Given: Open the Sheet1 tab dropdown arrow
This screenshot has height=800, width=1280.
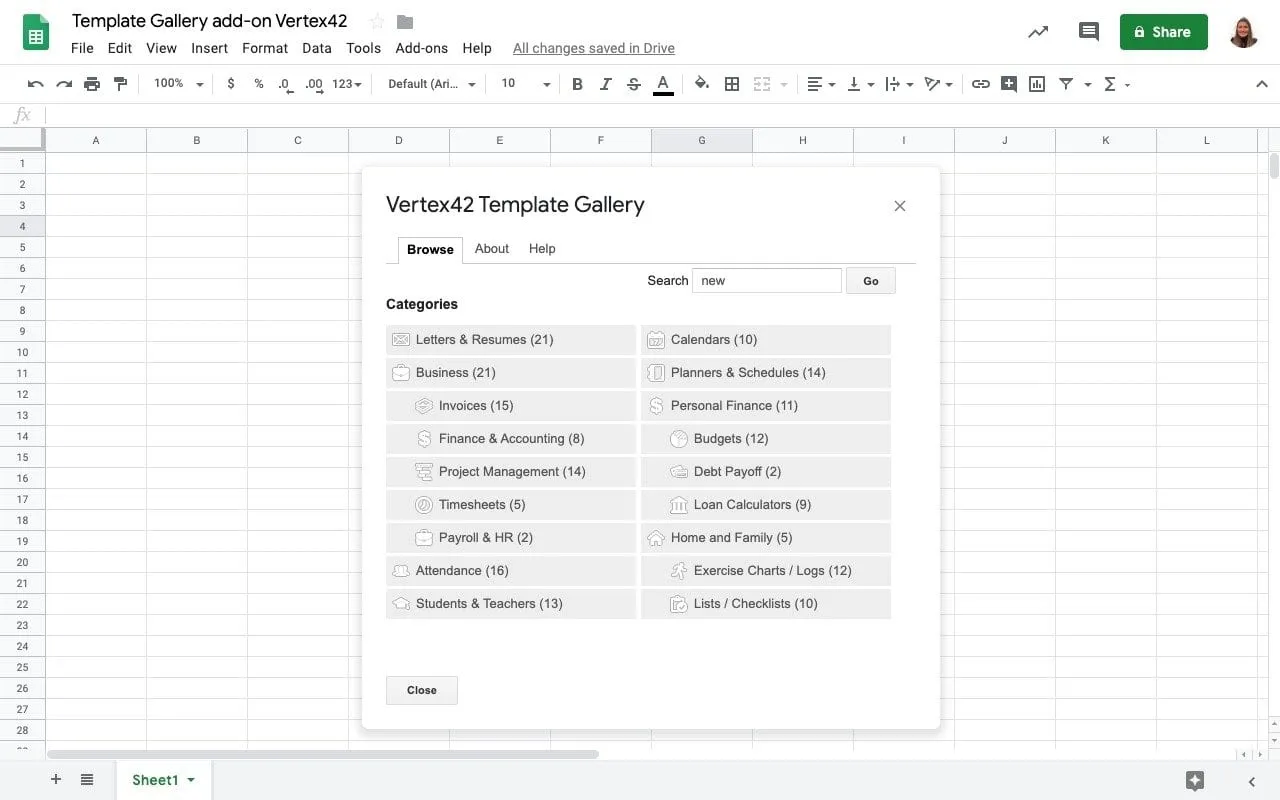Looking at the screenshot, I should (191, 780).
